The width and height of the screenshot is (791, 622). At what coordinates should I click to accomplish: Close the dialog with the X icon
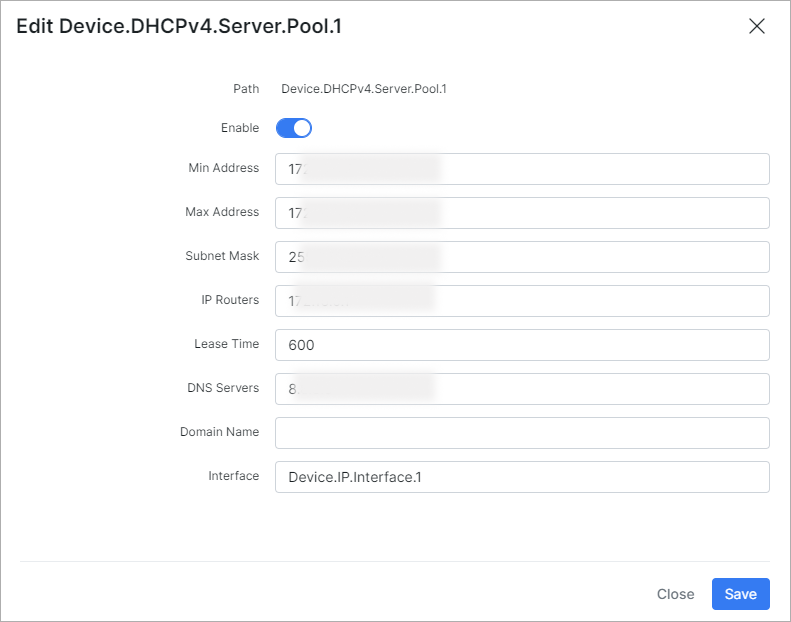point(757,26)
